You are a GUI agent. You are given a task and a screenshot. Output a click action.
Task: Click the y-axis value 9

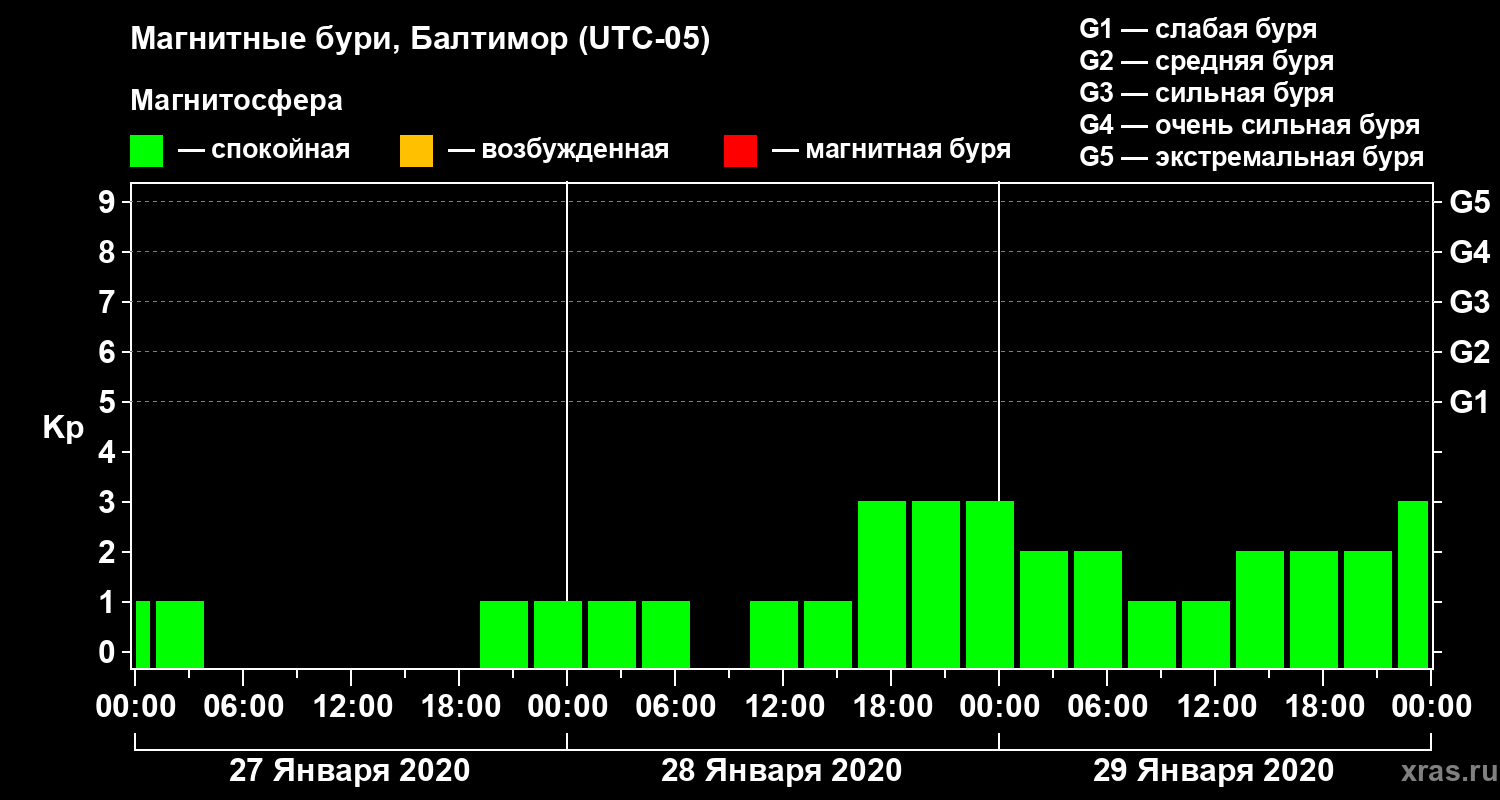109,202
